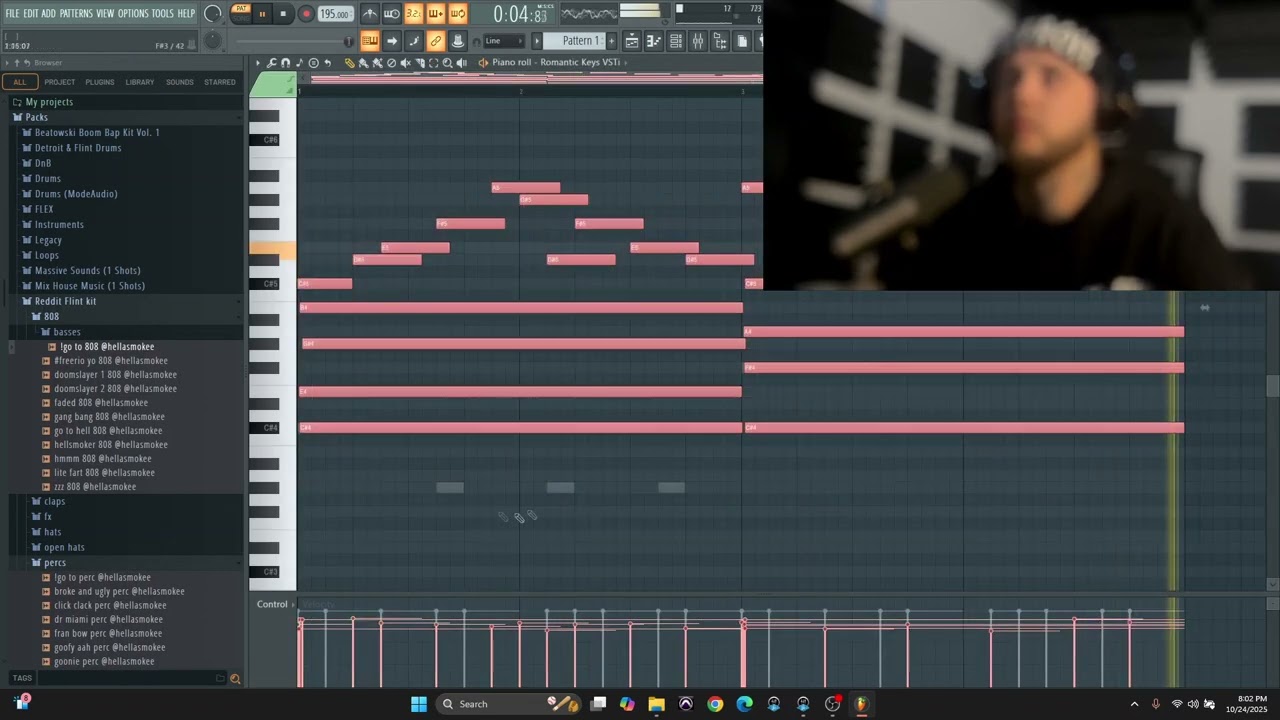Open the Mixer window icon

[x=698, y=41]
